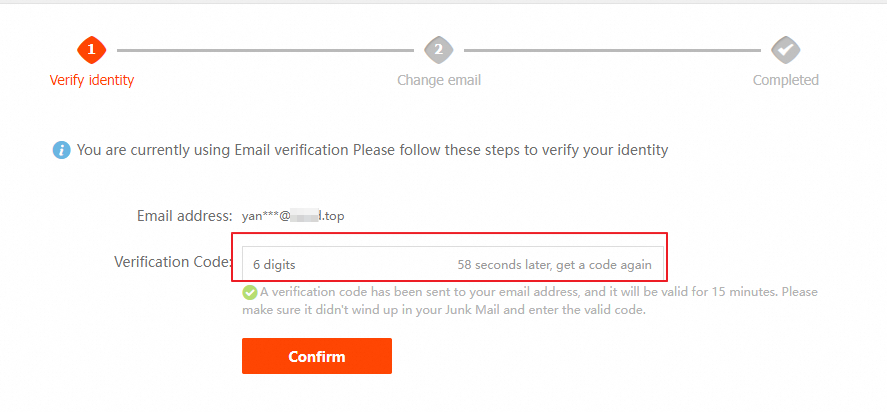Click the blurred domain part of the email

click(x=305, y=216)
